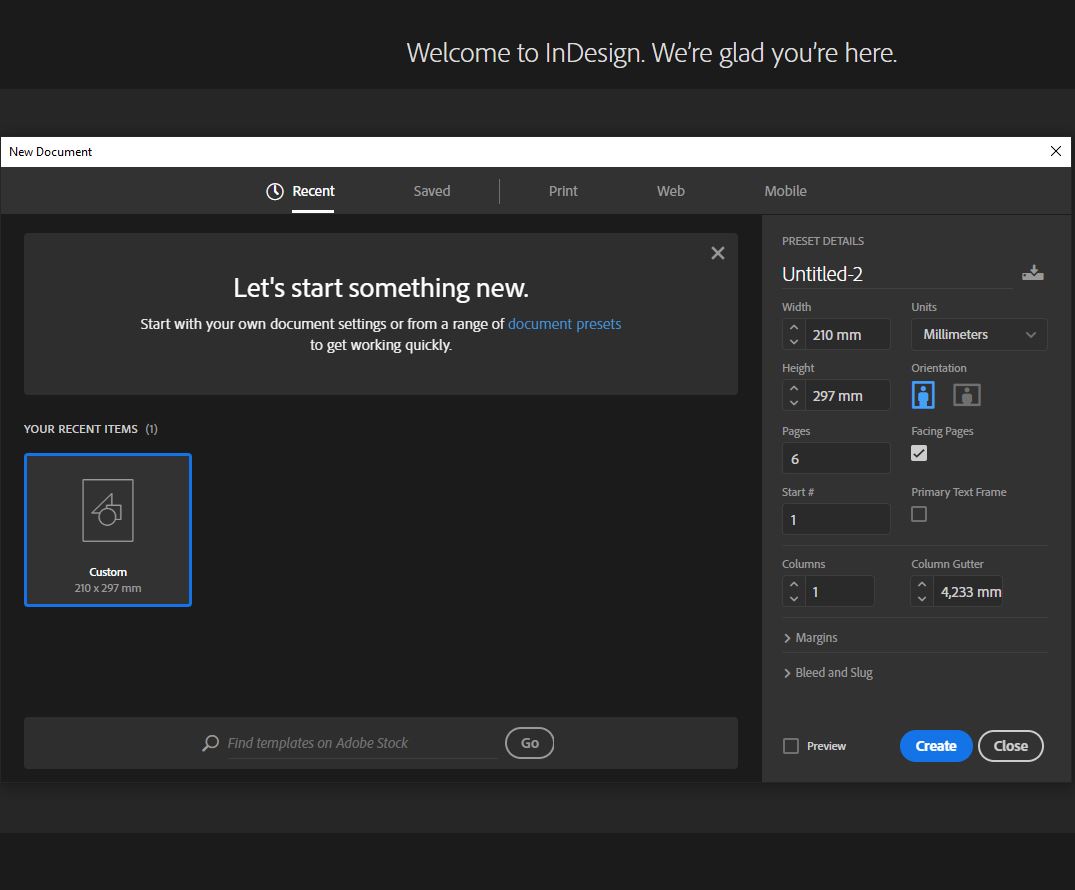Screen dimensions: 1075x890
Task: Click the Close button
Action: tap(1011, 746)
